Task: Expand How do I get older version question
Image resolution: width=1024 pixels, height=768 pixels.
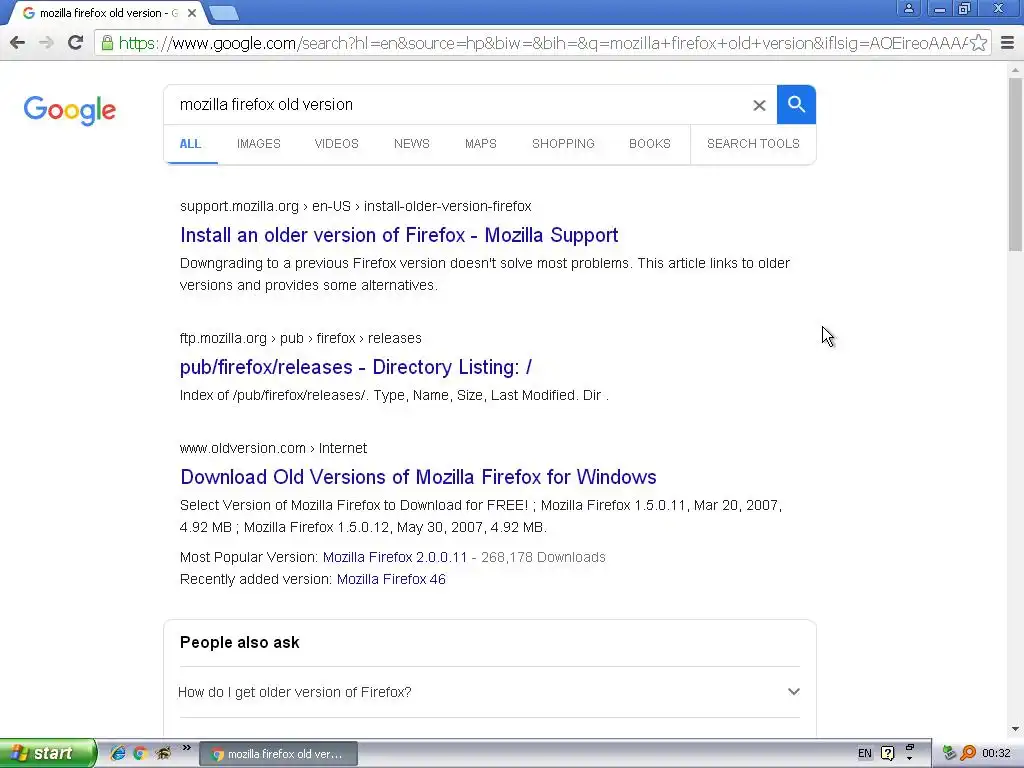Action: [x=489, y=692]
